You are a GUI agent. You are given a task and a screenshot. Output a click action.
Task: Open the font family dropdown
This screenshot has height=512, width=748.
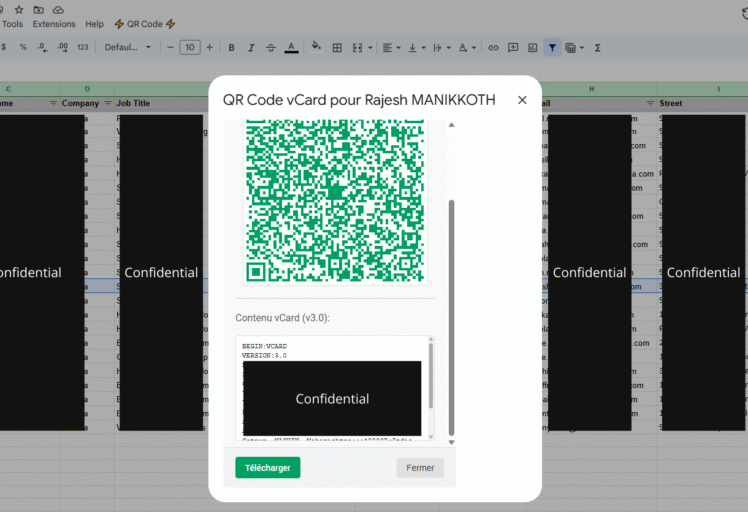tap(128, 47)
